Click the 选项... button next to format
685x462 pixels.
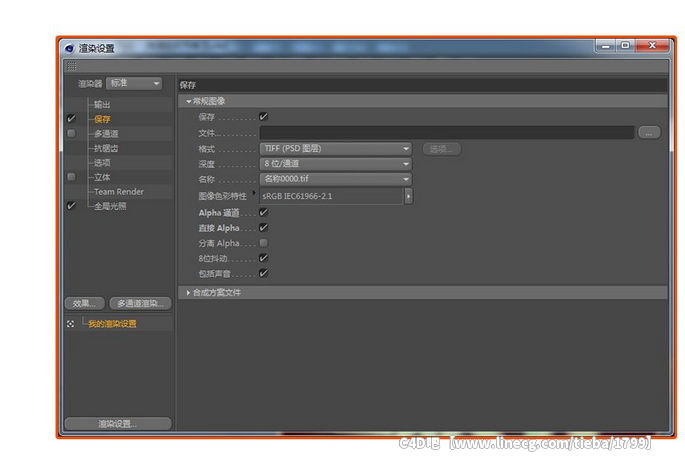(x=442, y=149)
